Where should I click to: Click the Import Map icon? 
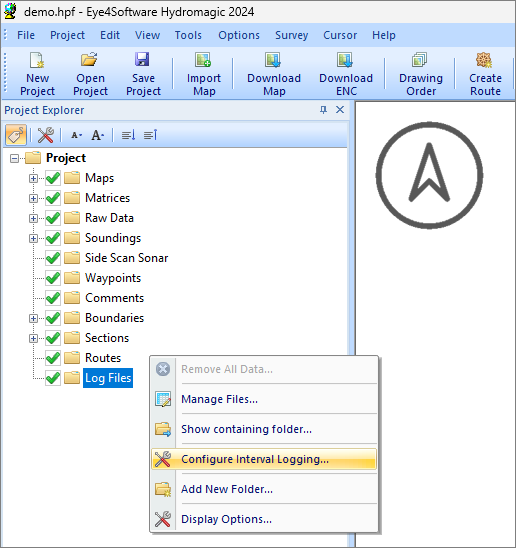[203, 59]
